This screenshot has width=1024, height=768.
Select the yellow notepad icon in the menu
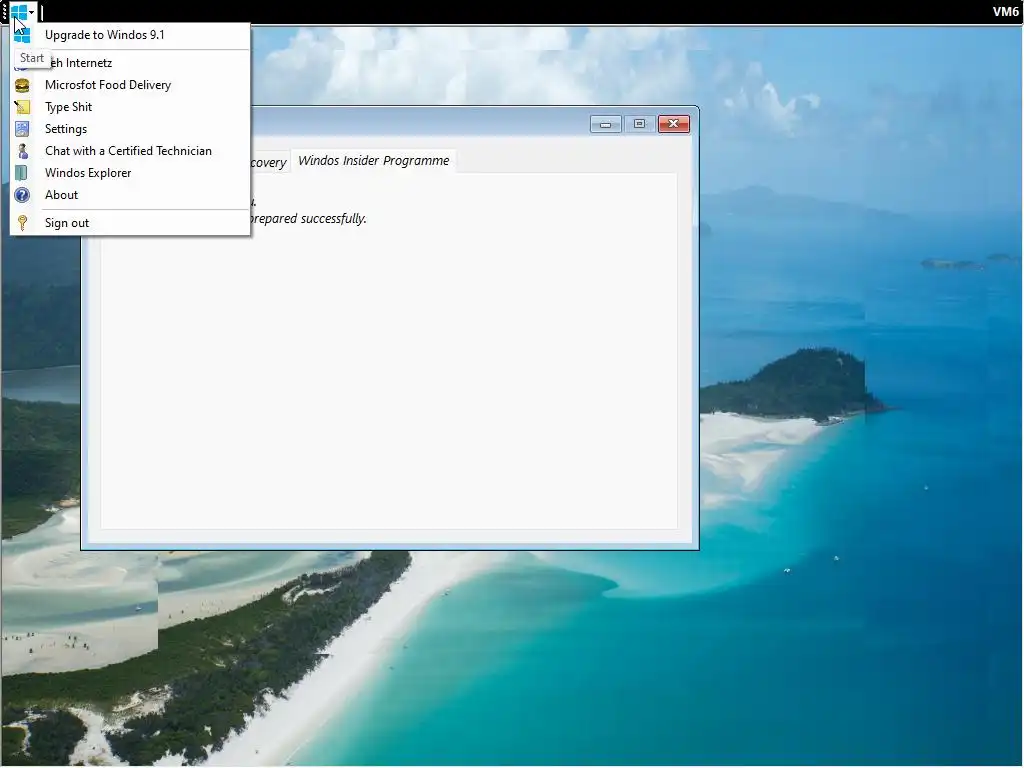[22, 107]
